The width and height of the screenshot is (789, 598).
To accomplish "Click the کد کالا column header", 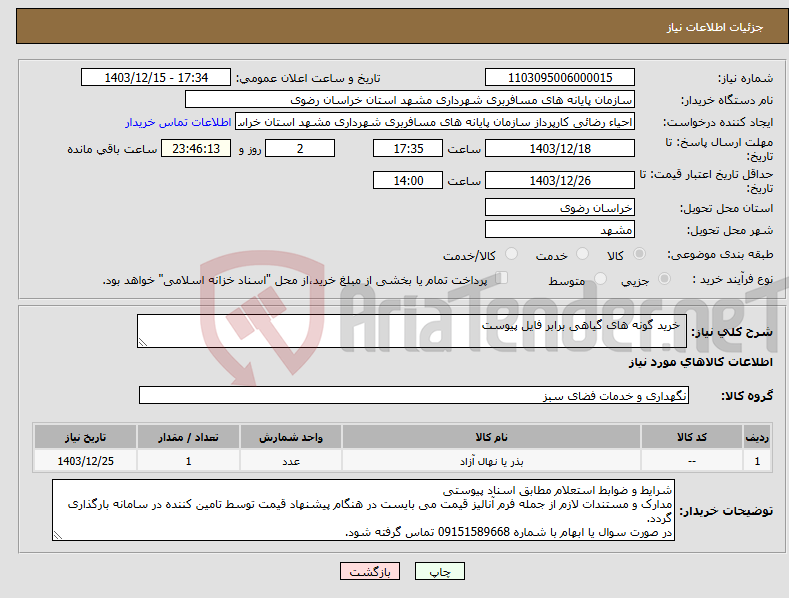I will (692, 437).
